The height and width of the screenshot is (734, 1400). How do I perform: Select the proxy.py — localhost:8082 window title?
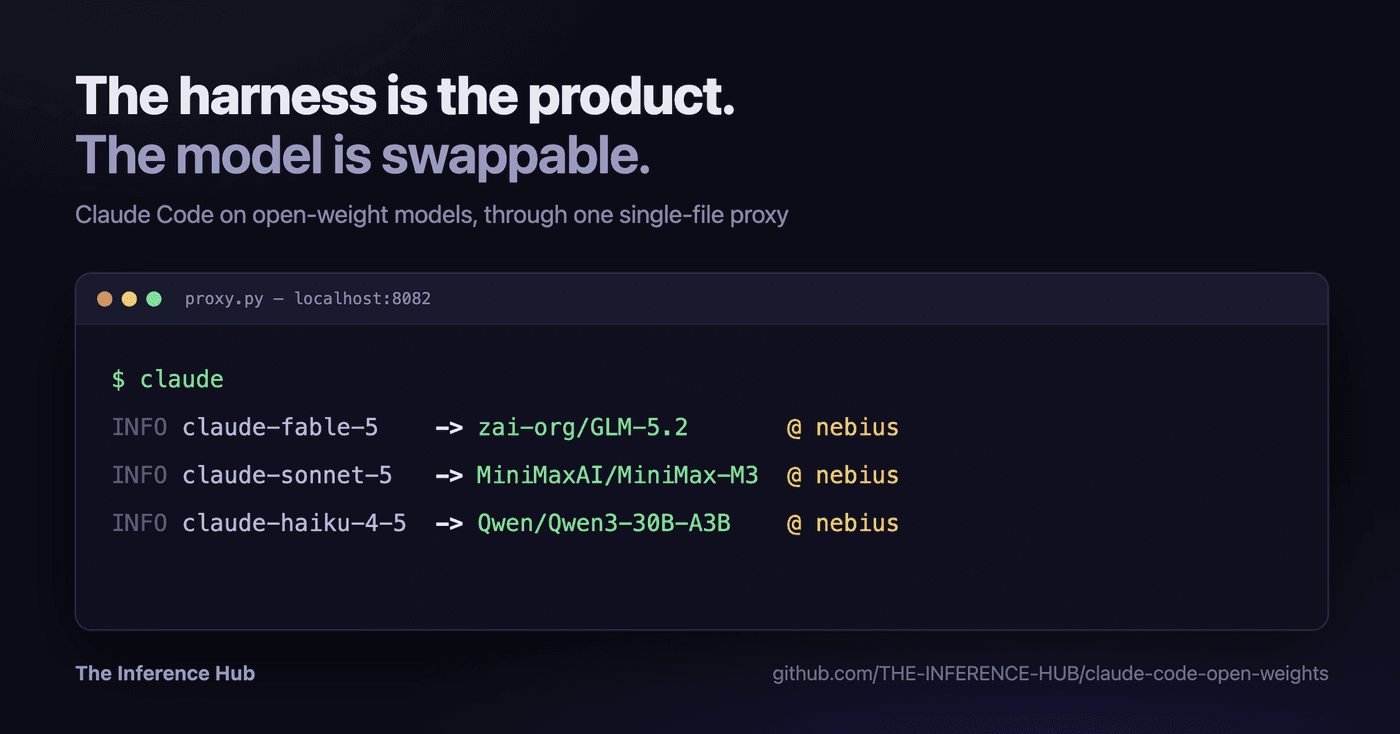click(308, 299)
